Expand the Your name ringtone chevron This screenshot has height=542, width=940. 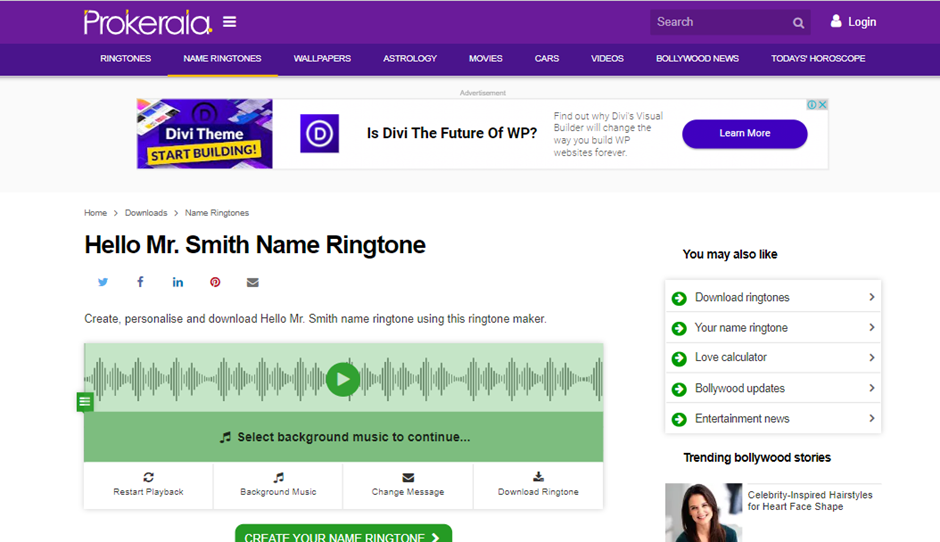(872, 327)
